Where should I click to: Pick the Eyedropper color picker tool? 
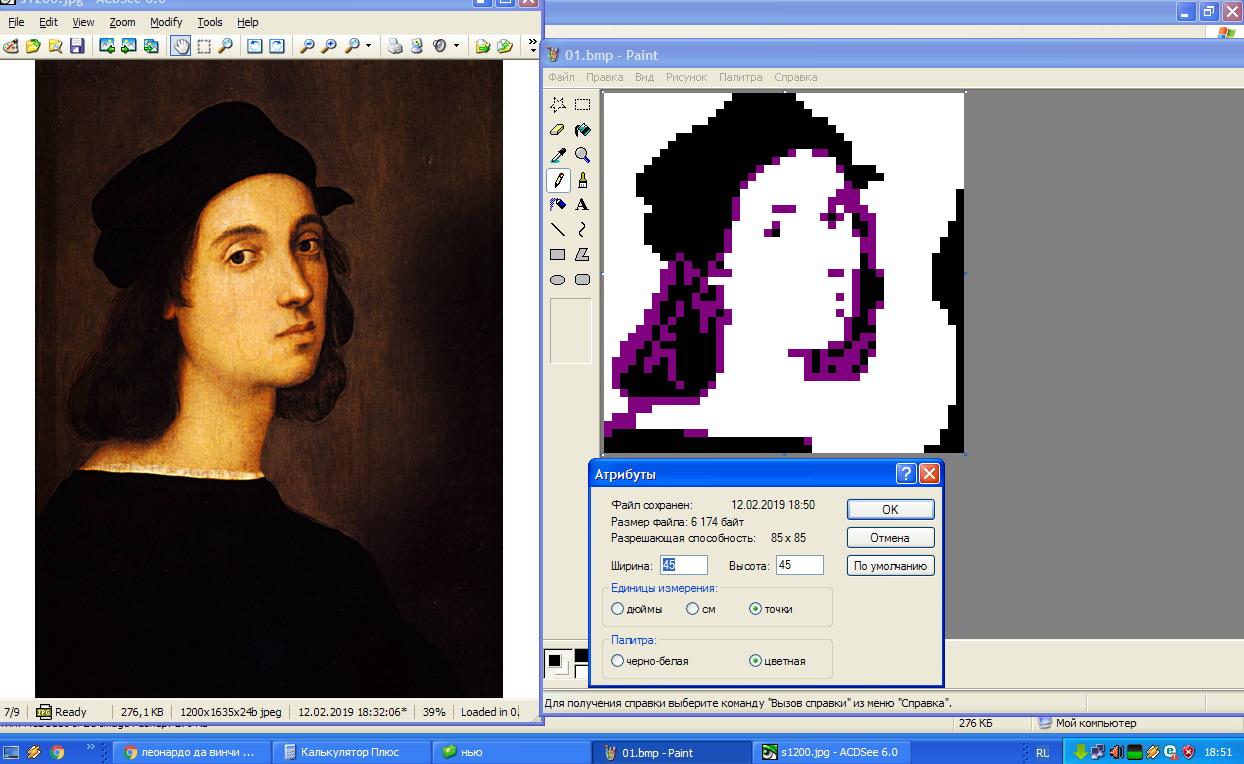point(558,155)
